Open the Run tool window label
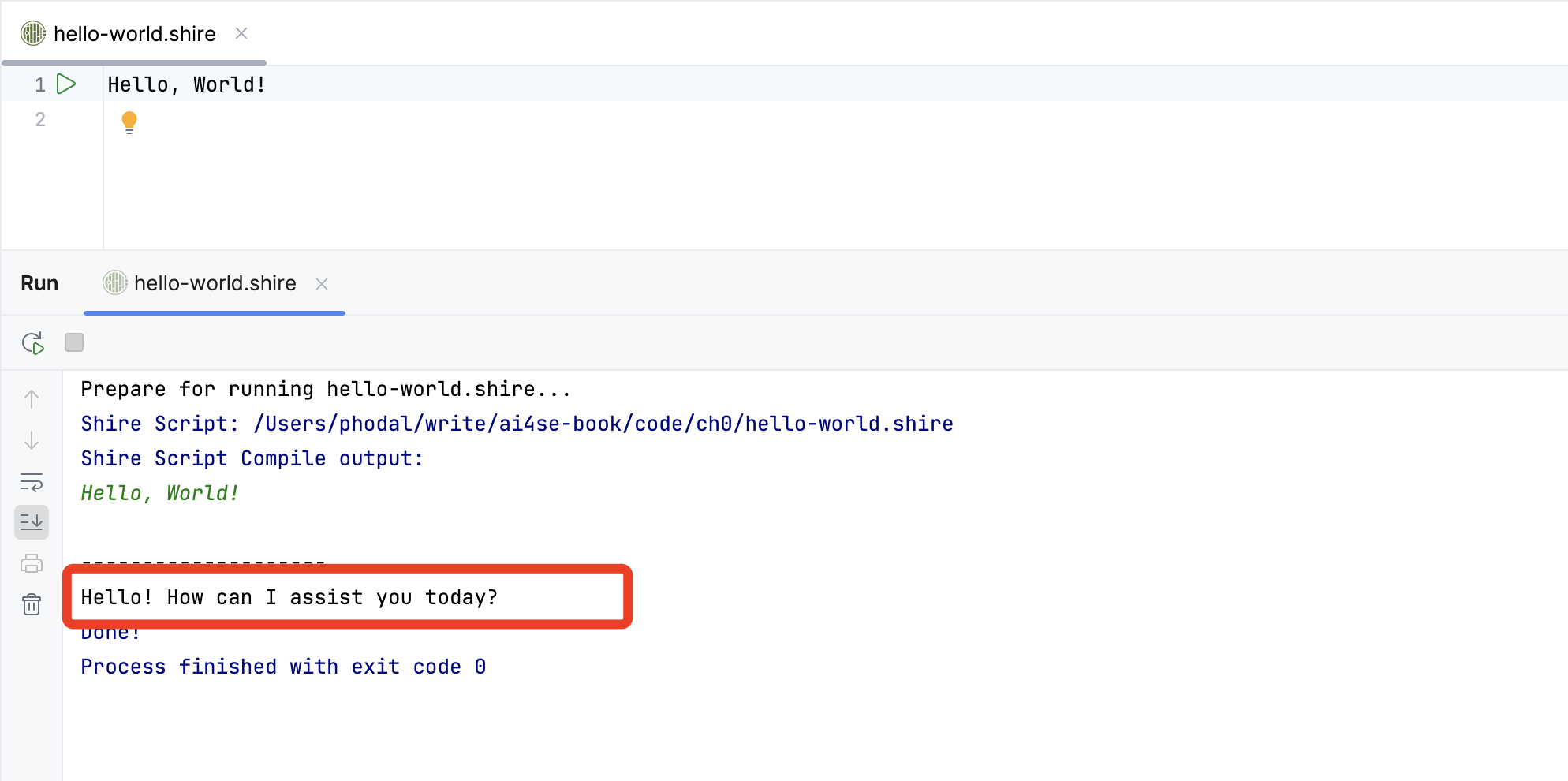 coord(39,283)
